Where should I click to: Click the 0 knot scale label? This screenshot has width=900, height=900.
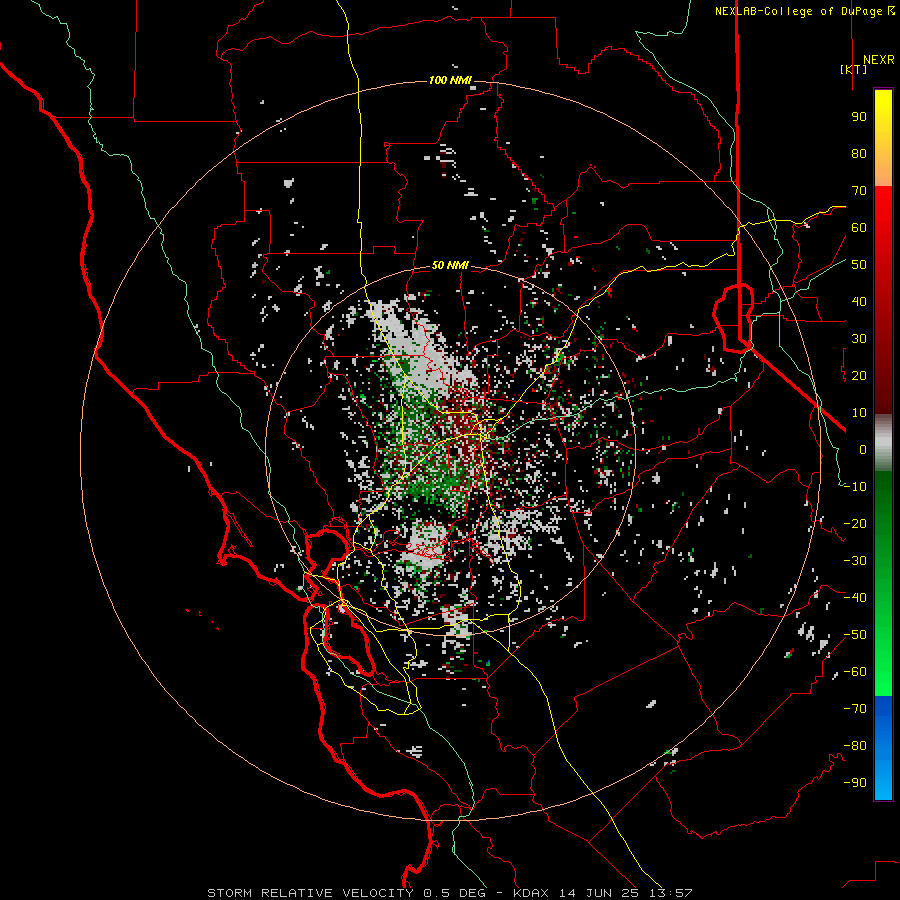(863, 450)
